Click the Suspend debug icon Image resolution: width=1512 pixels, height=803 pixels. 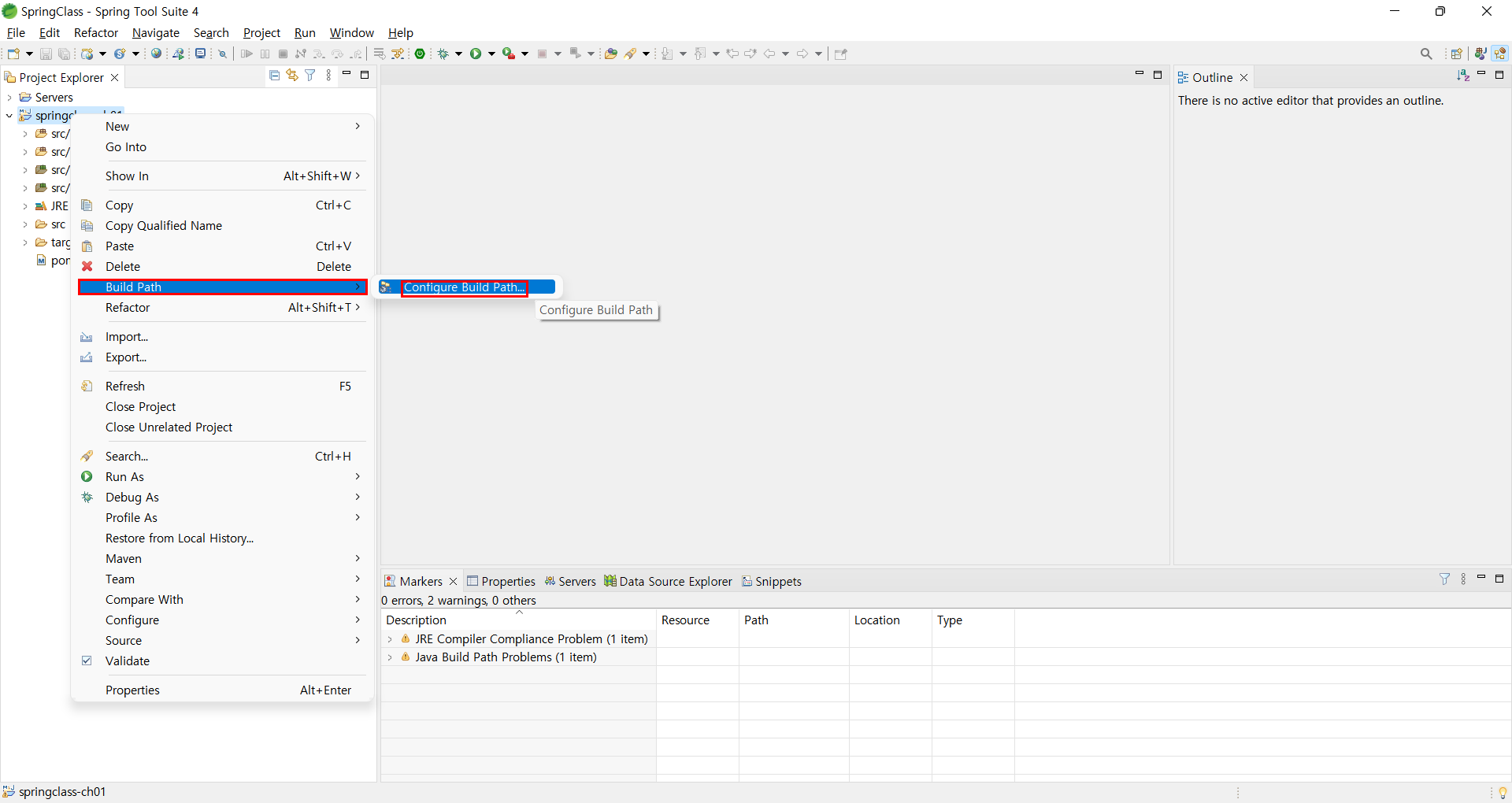coord(265,54)
